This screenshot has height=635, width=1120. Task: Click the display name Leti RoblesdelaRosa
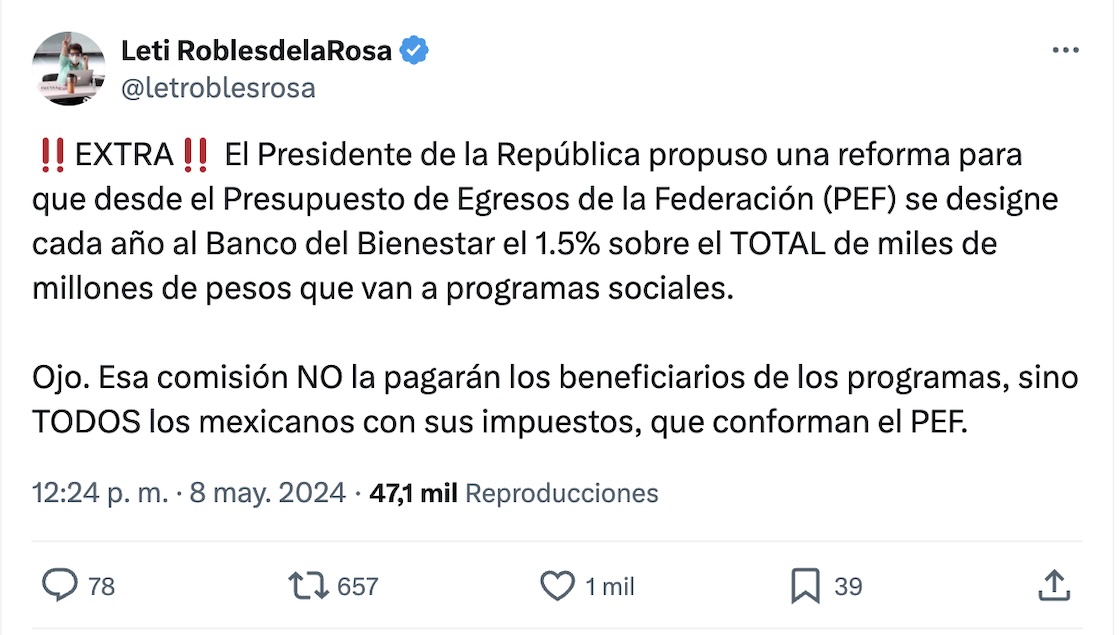pyautogui.click(x=256, y=51)
